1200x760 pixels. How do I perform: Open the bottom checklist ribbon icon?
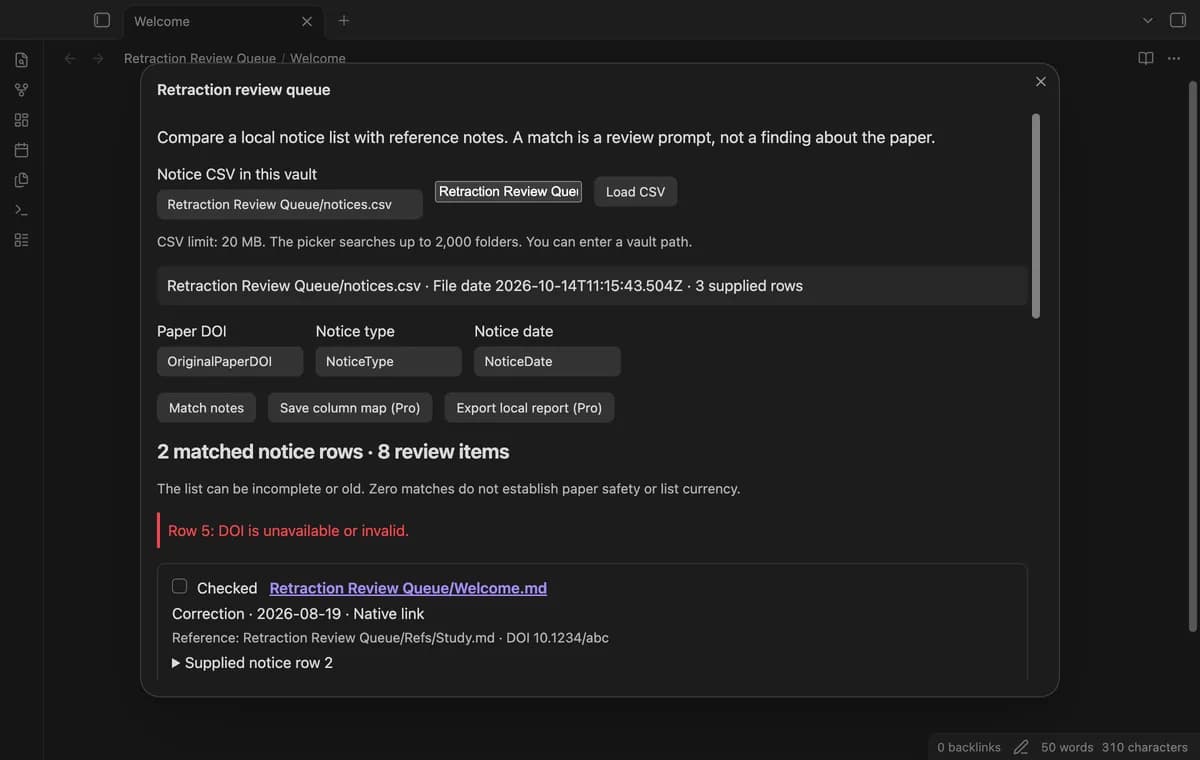pyautogui.click(x=21, y=240)
